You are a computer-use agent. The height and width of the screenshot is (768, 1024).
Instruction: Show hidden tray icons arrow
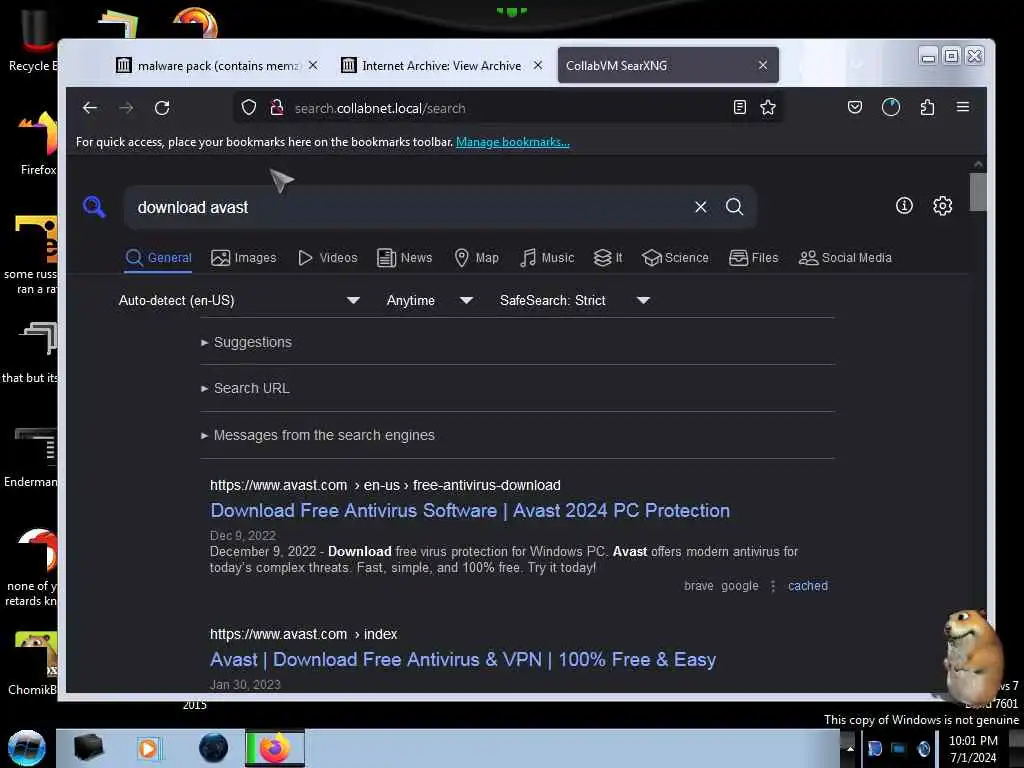point(850,748)
